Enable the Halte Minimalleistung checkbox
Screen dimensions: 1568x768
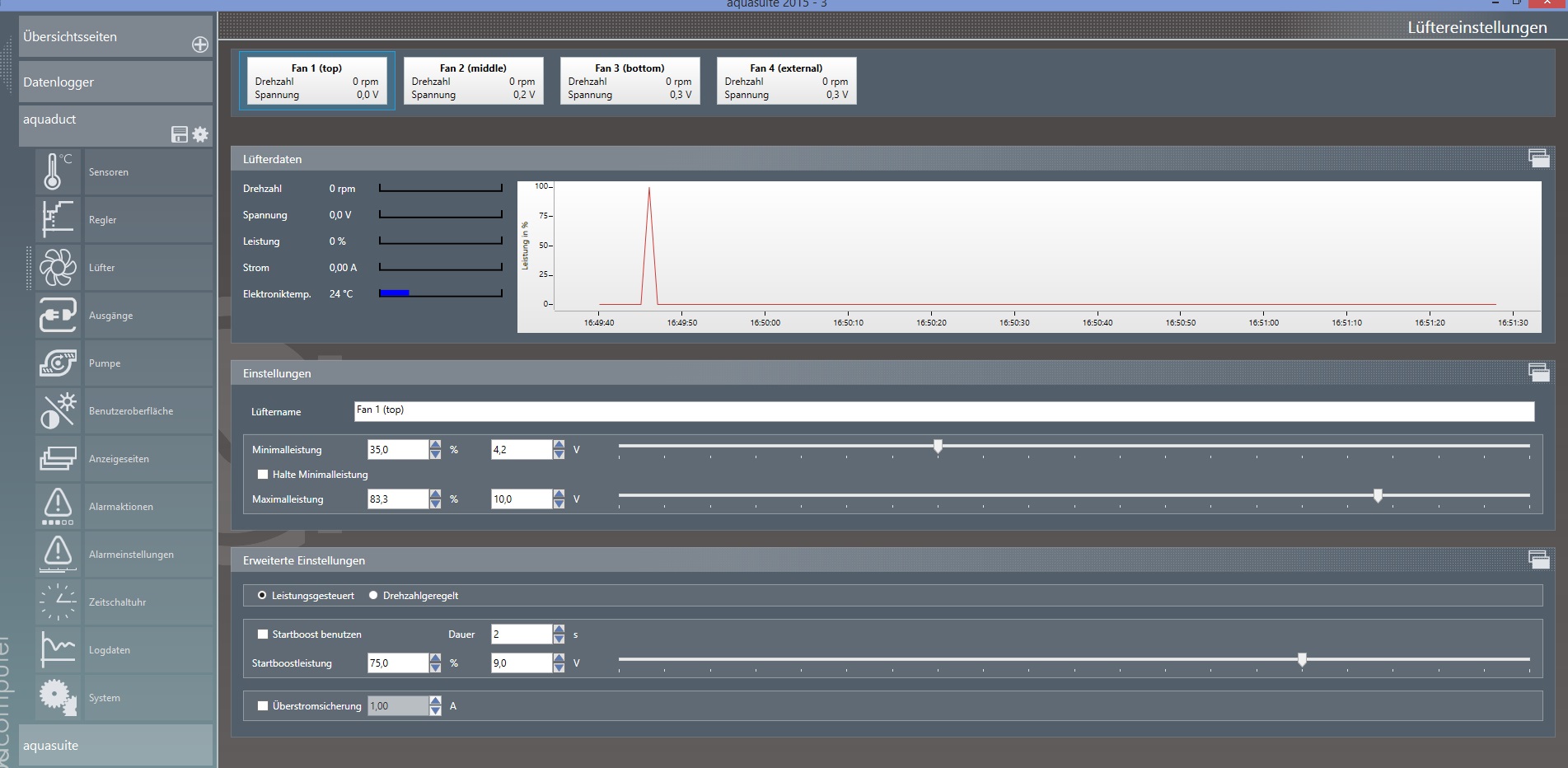point(263,475)
